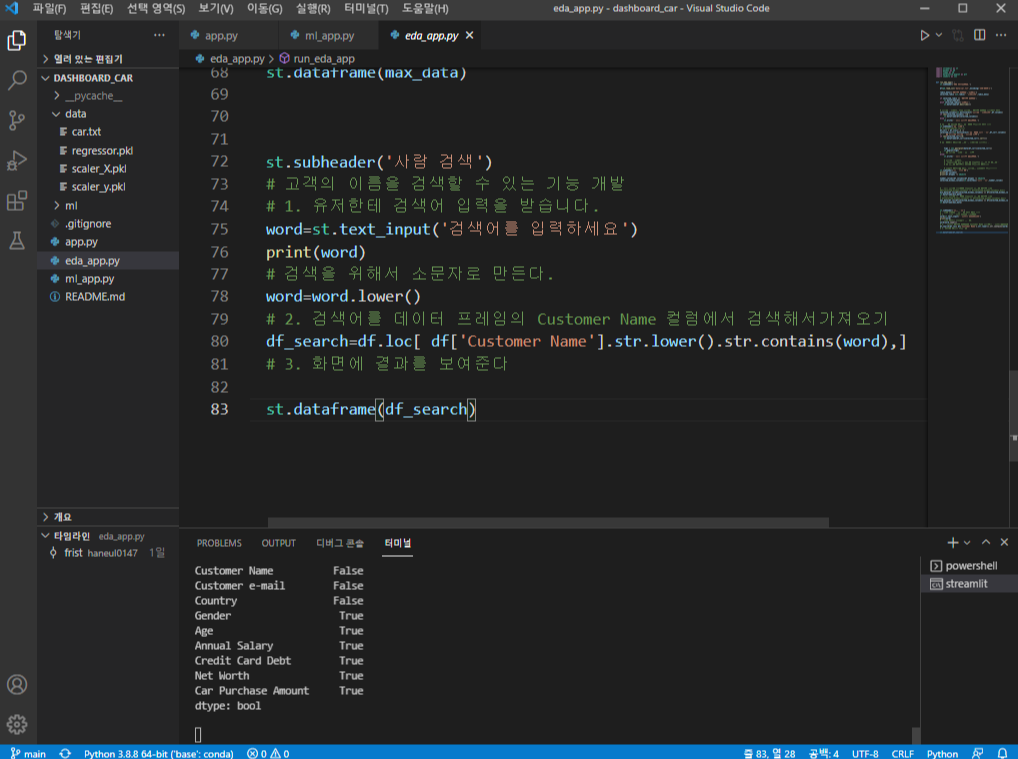Expand the __pycache__ folder
The height and width of the screenshot is (759, 1018).
pos(108,95)
